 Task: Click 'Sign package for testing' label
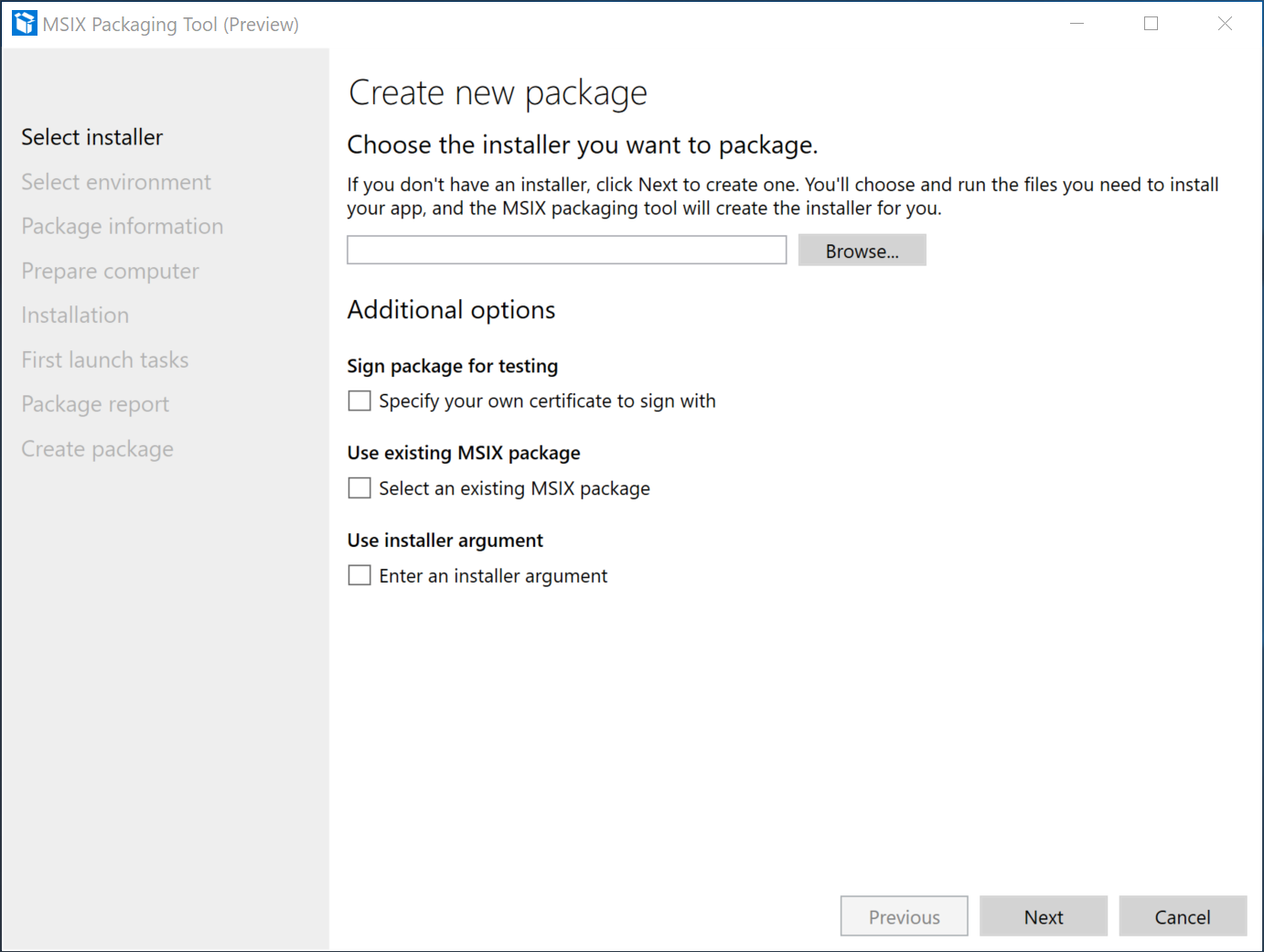pos(453,366)
